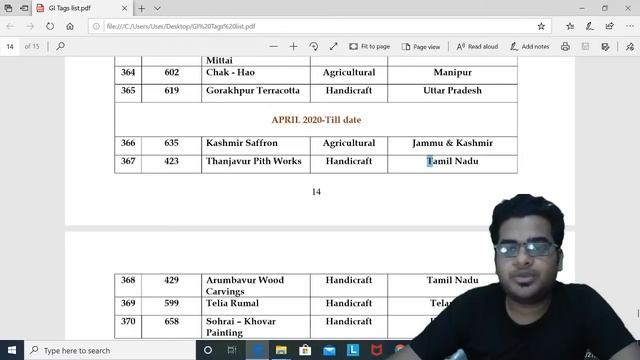Add web notes with pen icon

(590, 26)
